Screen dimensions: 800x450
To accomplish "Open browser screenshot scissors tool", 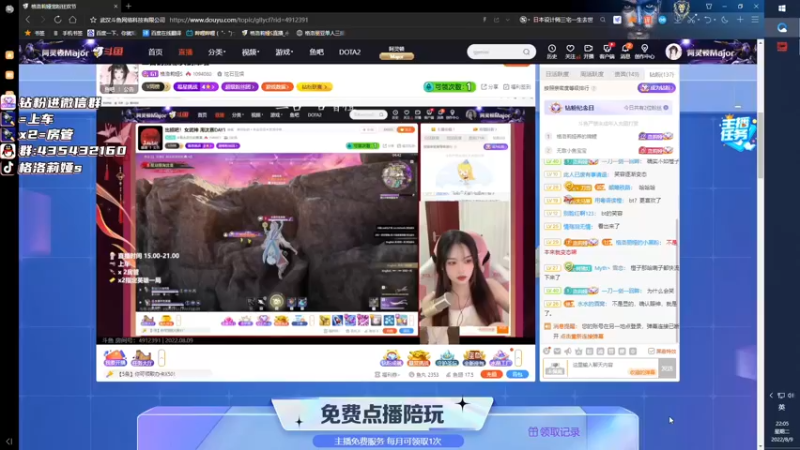I will [691, 20].
